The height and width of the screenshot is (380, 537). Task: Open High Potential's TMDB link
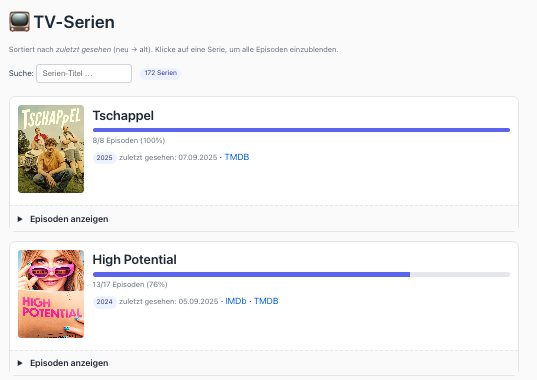(x=266, y=301)
